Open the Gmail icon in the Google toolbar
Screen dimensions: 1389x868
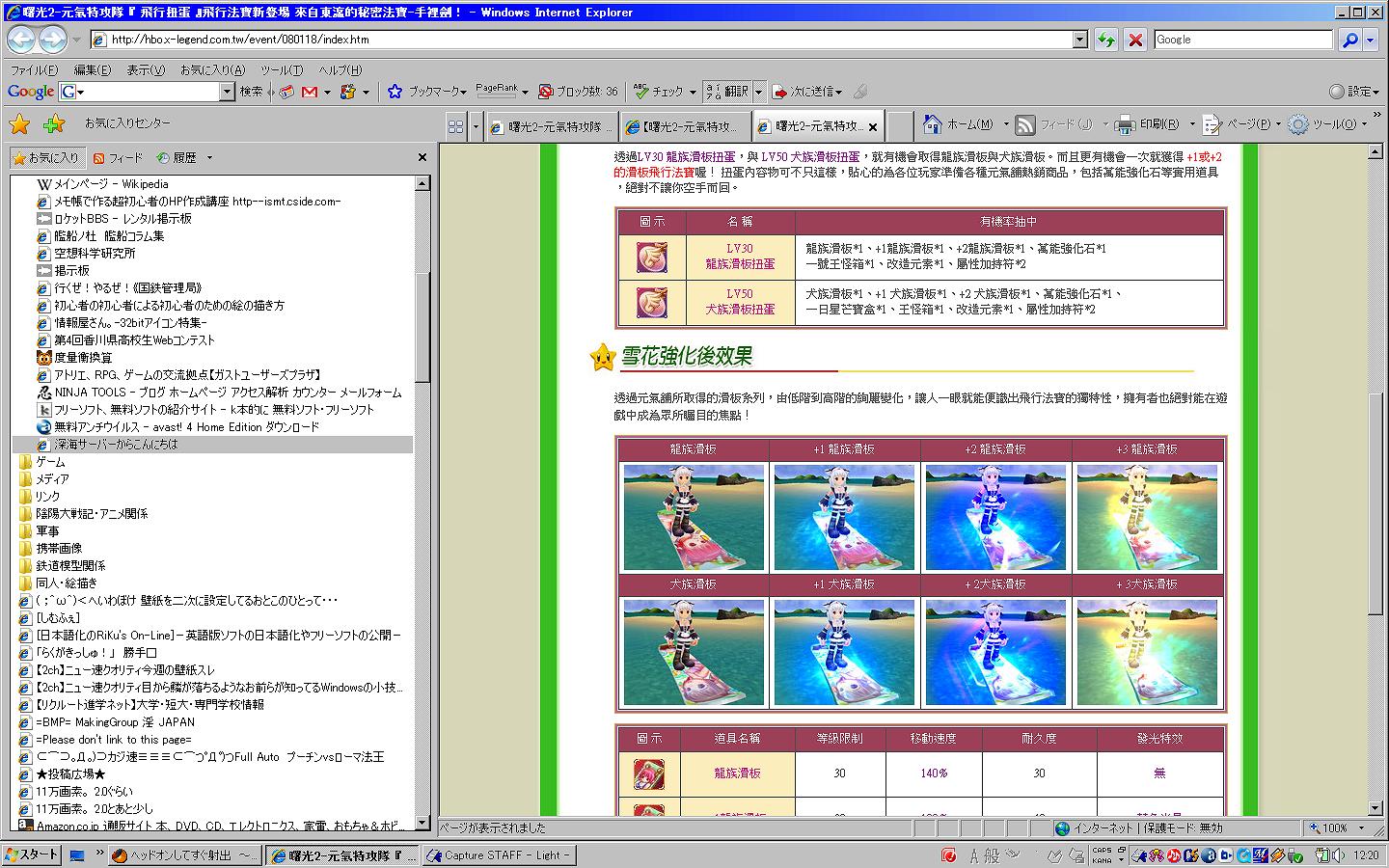point(310,92)
